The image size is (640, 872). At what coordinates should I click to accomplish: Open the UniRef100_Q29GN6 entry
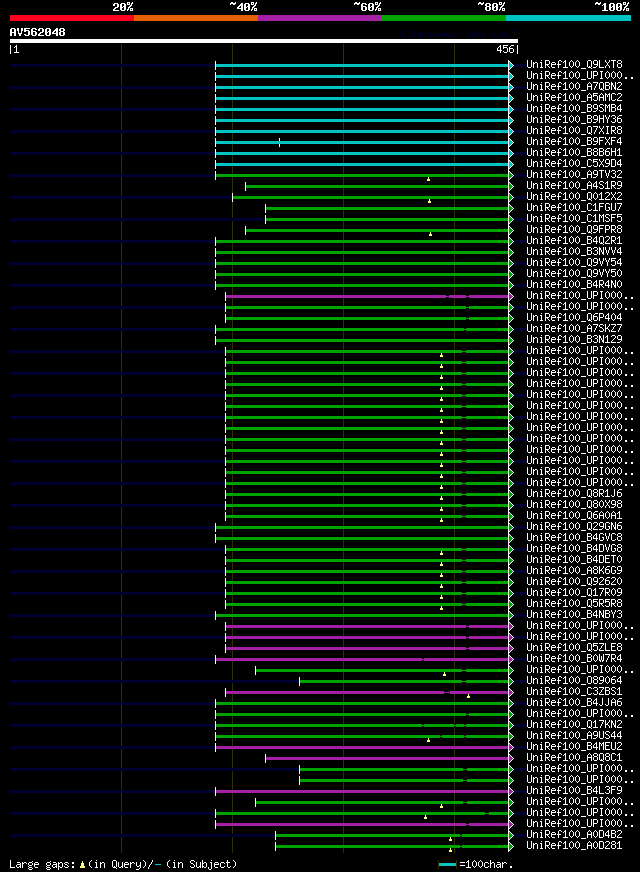(x=574, y=527)
